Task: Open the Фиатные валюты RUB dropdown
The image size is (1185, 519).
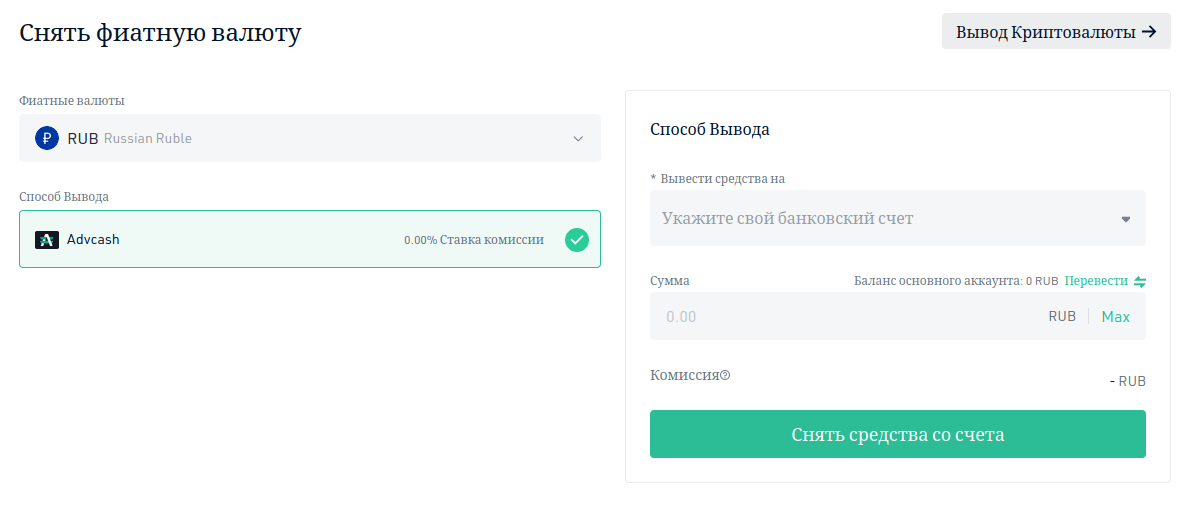Action: pyautogui.click(x=310, y=138)
